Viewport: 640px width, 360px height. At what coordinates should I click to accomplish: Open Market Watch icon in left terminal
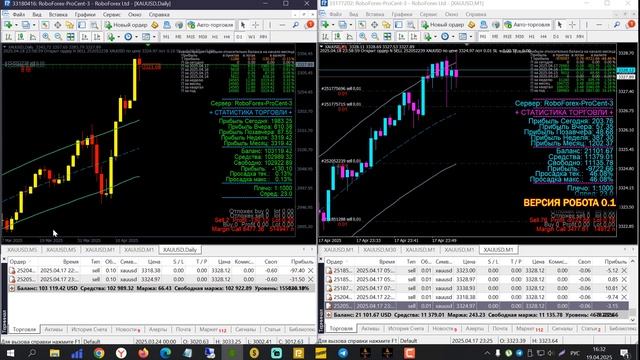(45, 25)
